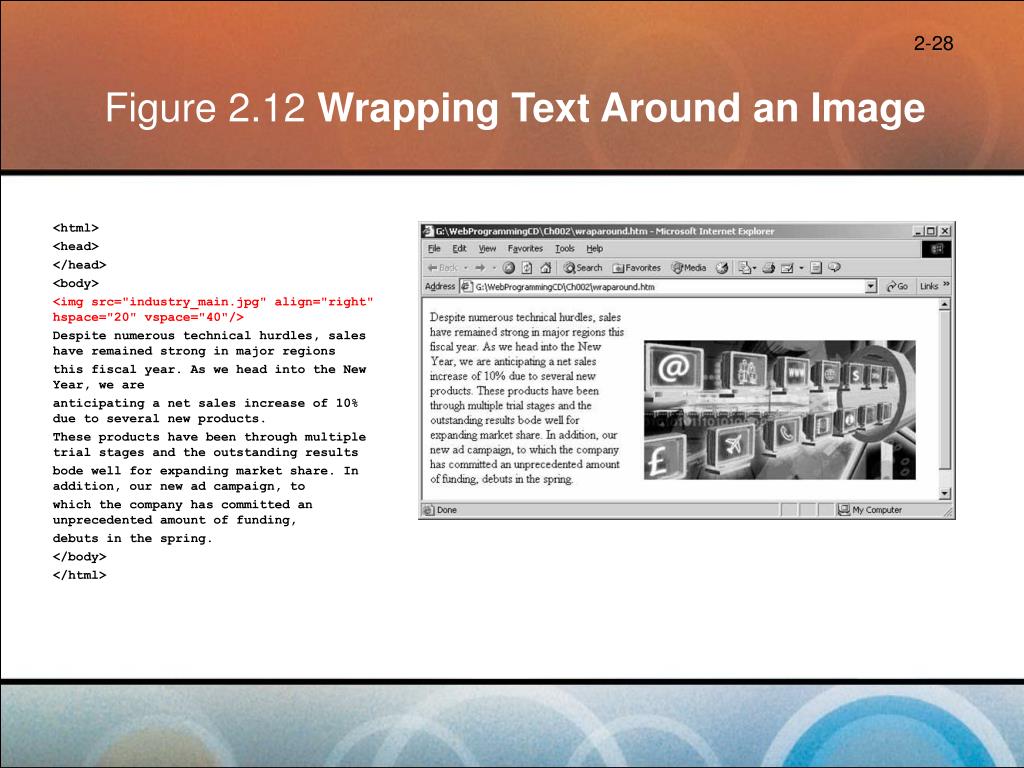Click the vertical scrollbar thumb
This screenshot has width=1024, height=768.
pyautogui.click(x=944, y=390)
